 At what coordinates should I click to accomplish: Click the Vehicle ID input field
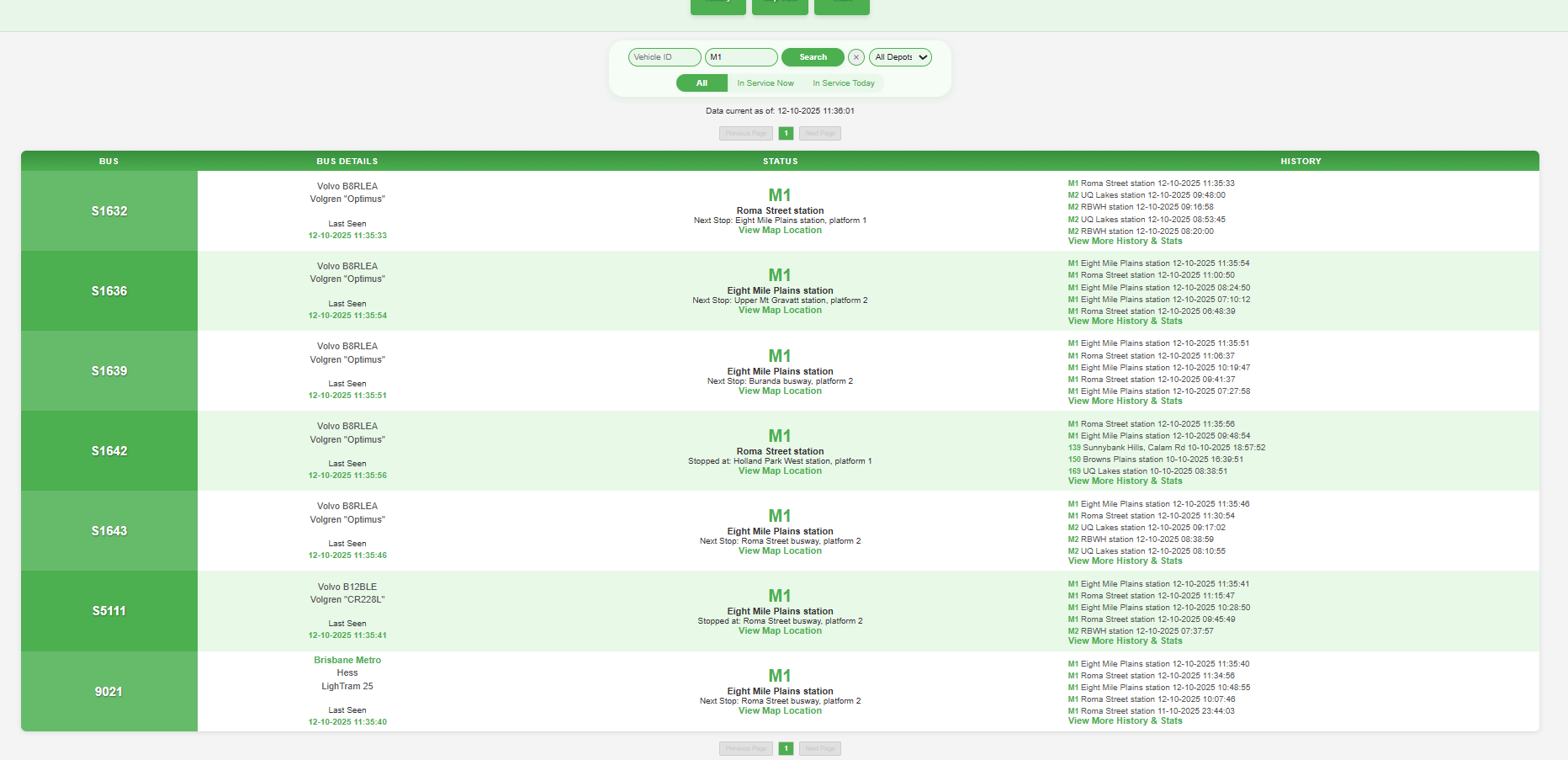(664, 57)
